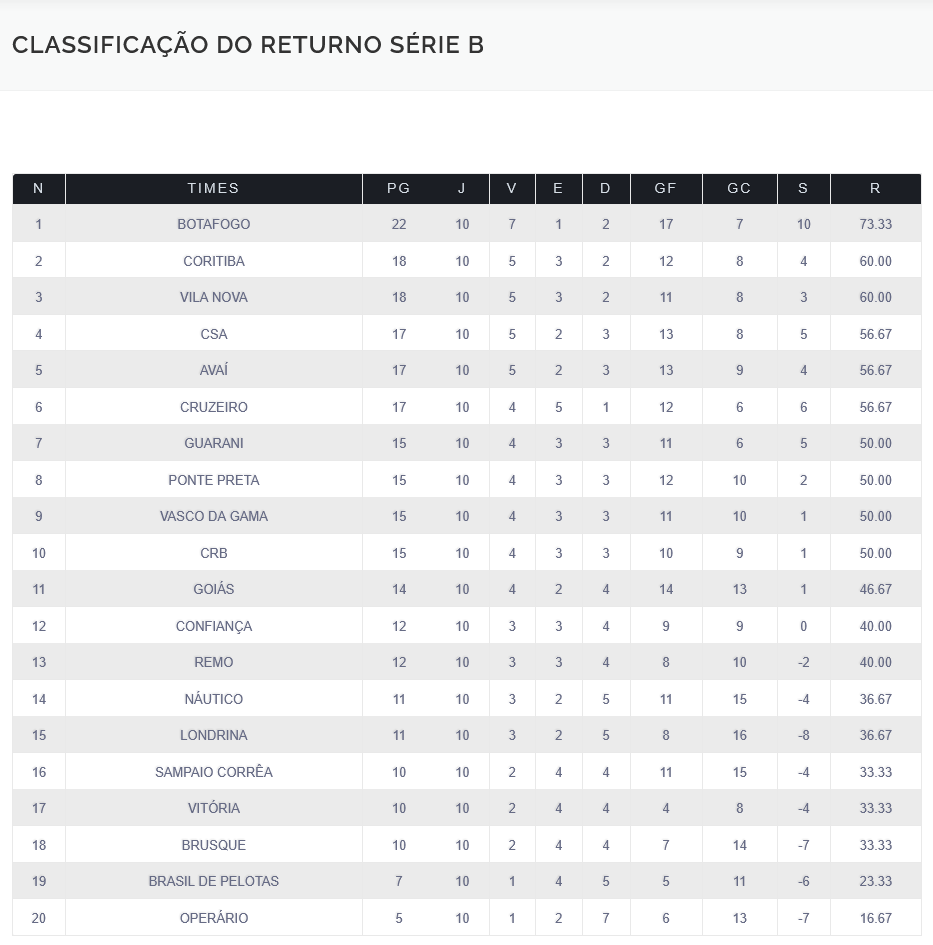Select the VASCO DA GAMA team

[213, 516]
